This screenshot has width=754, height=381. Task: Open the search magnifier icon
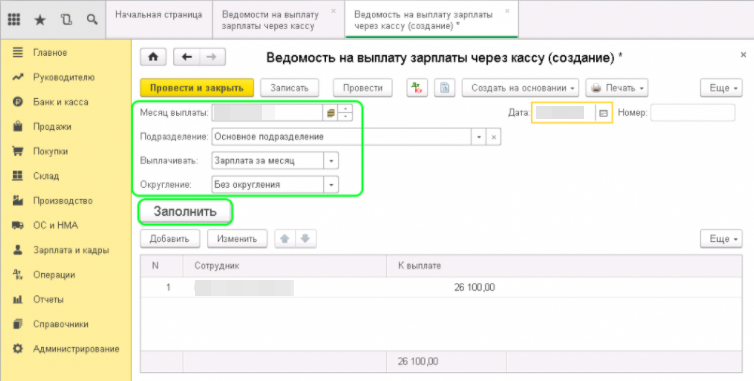[92, 19]
